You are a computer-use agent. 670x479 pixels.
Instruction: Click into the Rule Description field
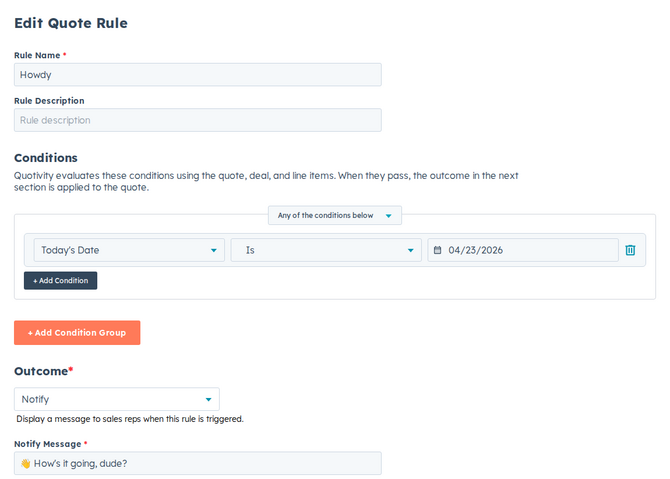pos(198,120)
